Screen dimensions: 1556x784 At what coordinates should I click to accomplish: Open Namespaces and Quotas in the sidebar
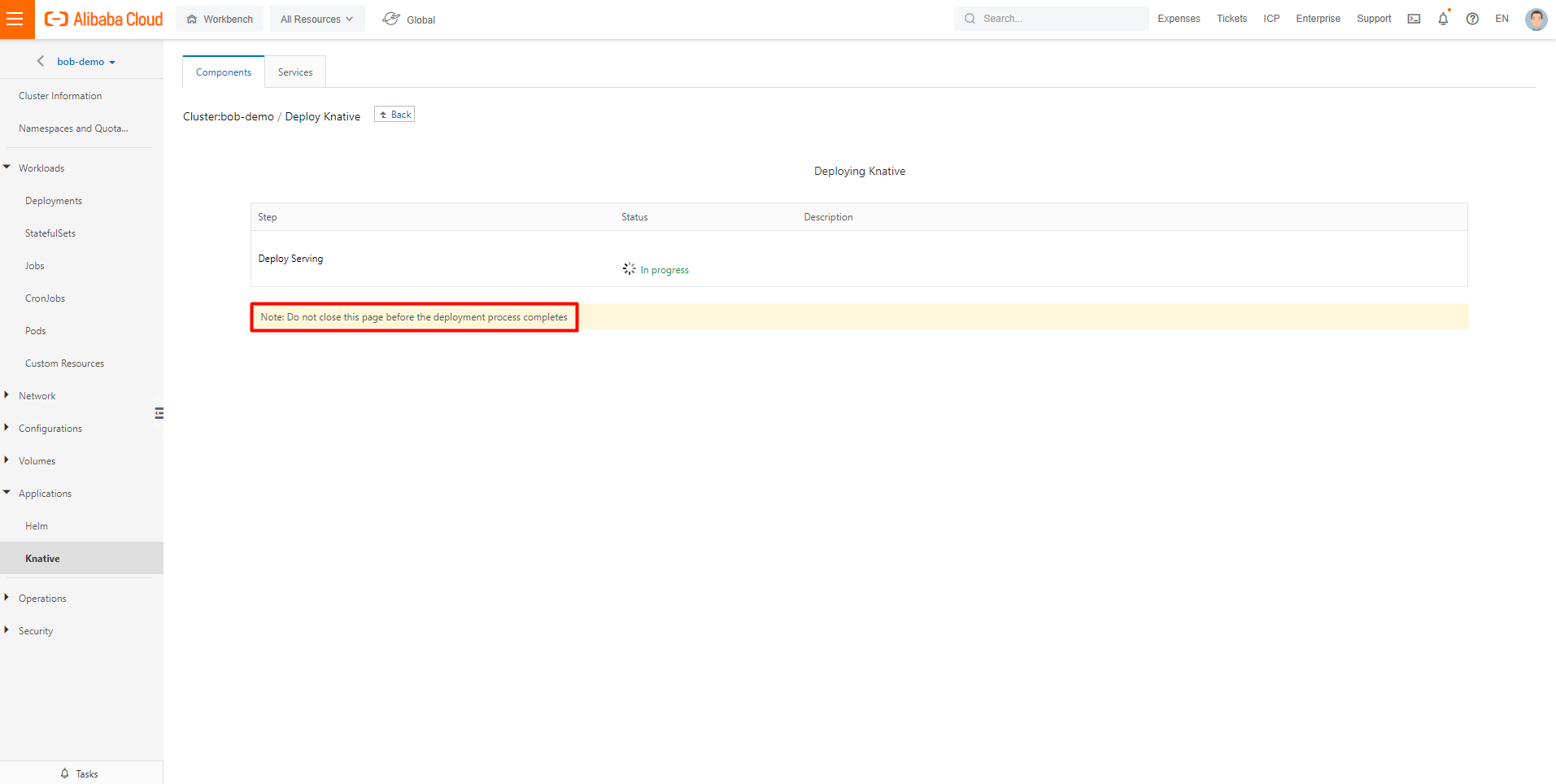(x=73, y=128)
